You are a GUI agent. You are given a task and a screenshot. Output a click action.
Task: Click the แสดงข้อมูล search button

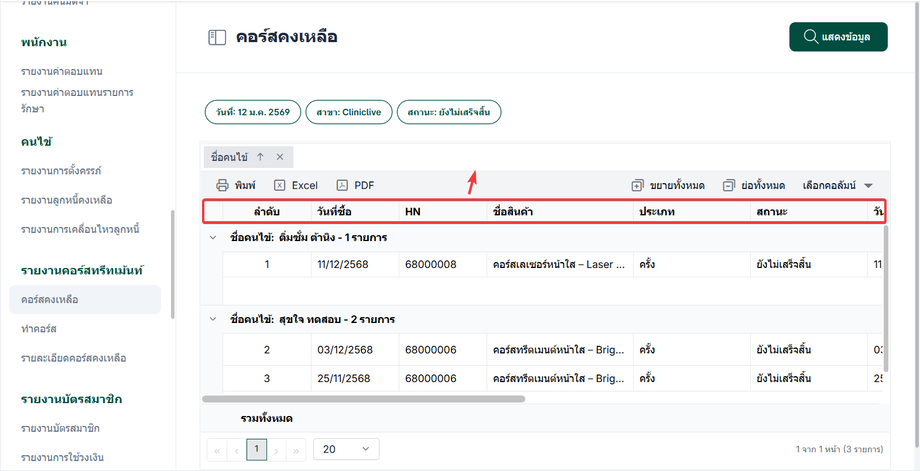pos(838,37)
